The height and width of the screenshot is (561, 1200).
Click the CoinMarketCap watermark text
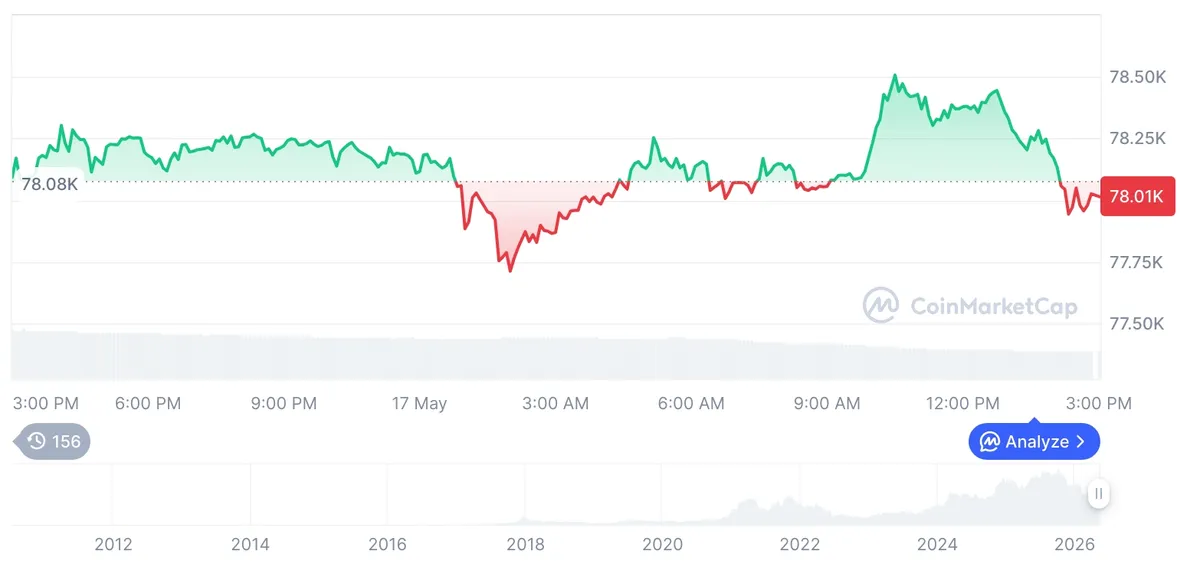(994, 306)
